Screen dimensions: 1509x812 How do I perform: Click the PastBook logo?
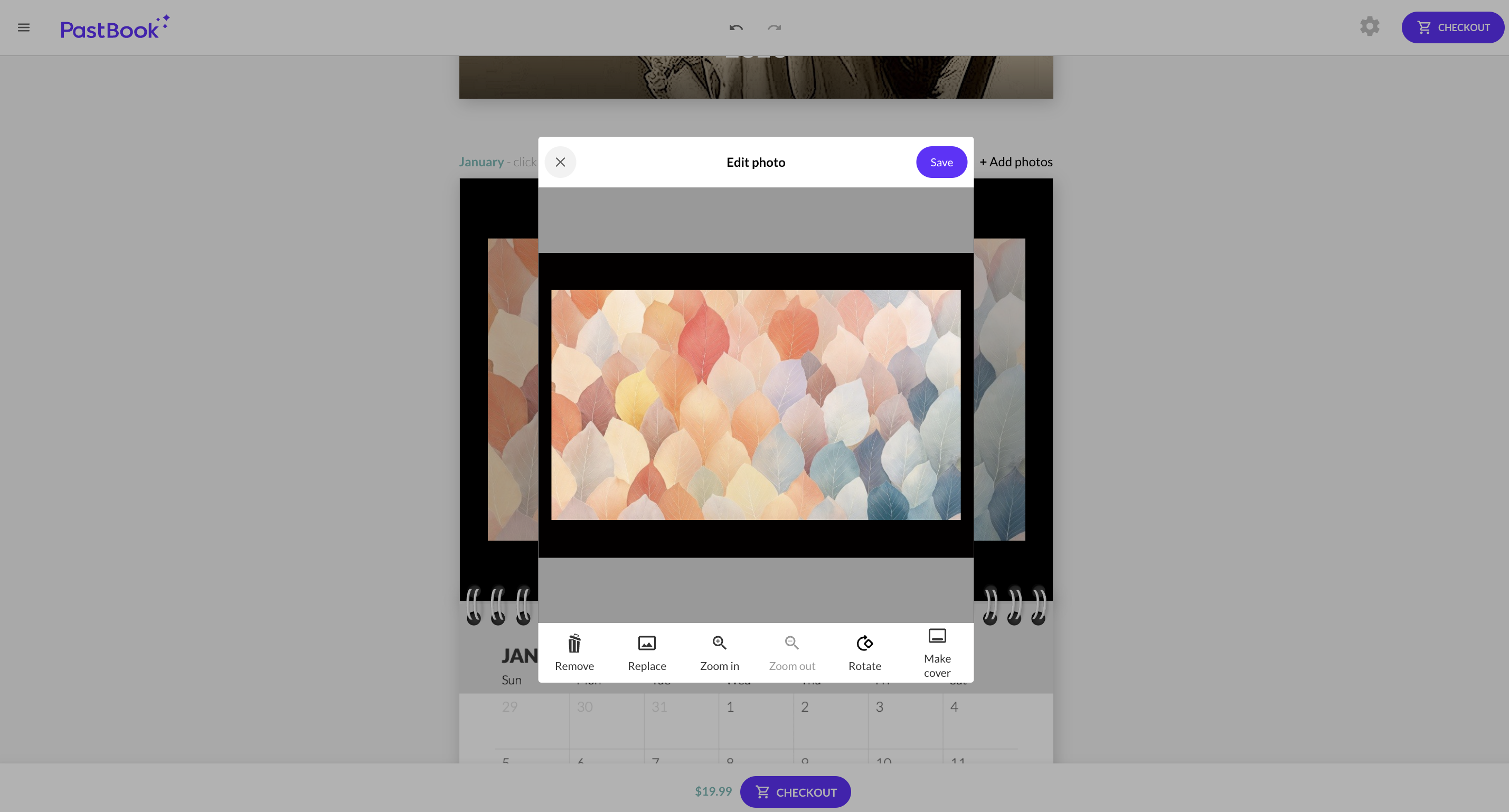pyautogui.click(x=115, y=26)
